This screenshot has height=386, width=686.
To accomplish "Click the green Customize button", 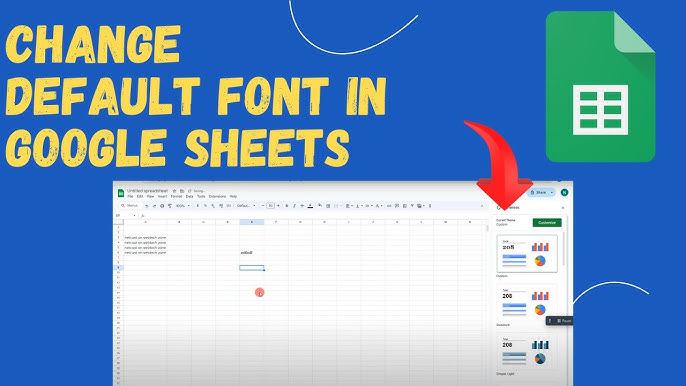I will pos(547,223).
